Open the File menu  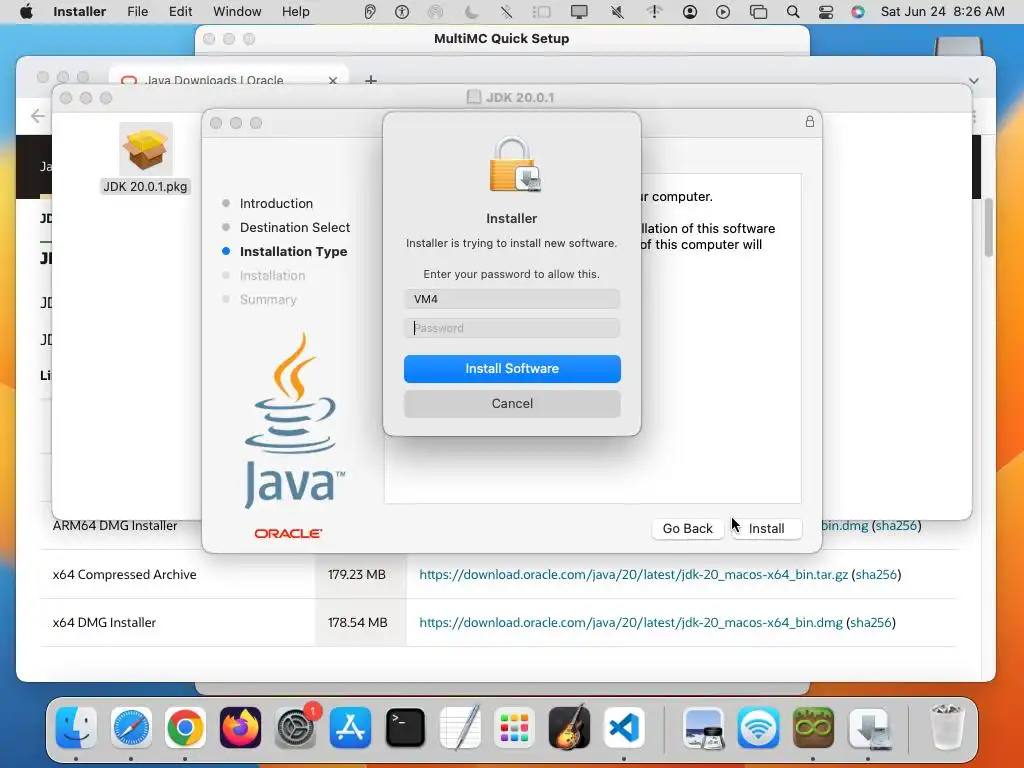137,12
